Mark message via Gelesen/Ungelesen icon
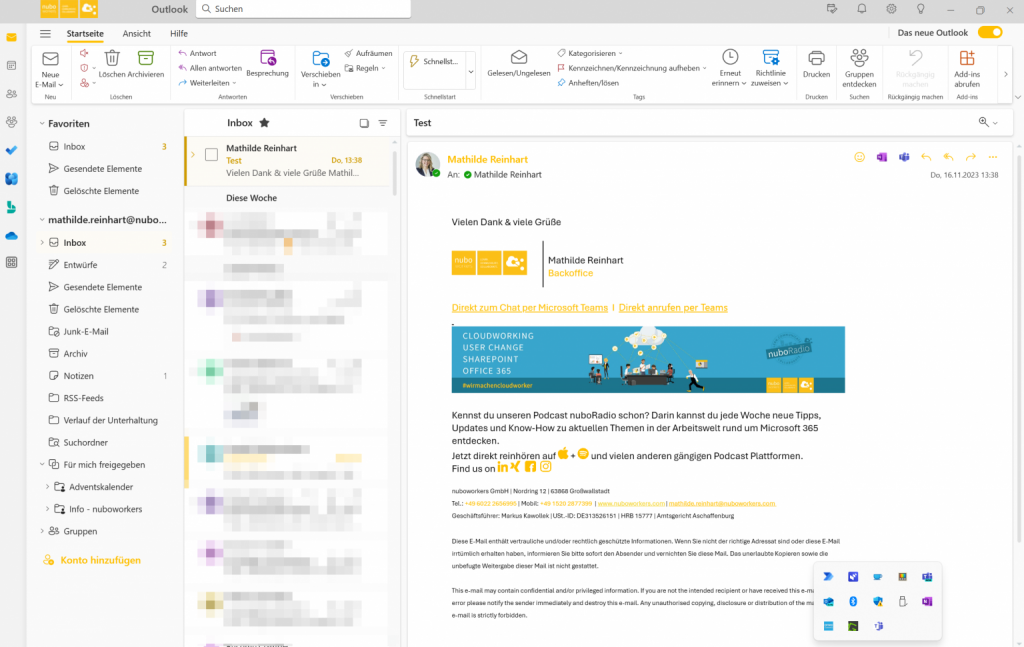The width and height of the screenshot is (1024, 647). (x=519, y=57)
